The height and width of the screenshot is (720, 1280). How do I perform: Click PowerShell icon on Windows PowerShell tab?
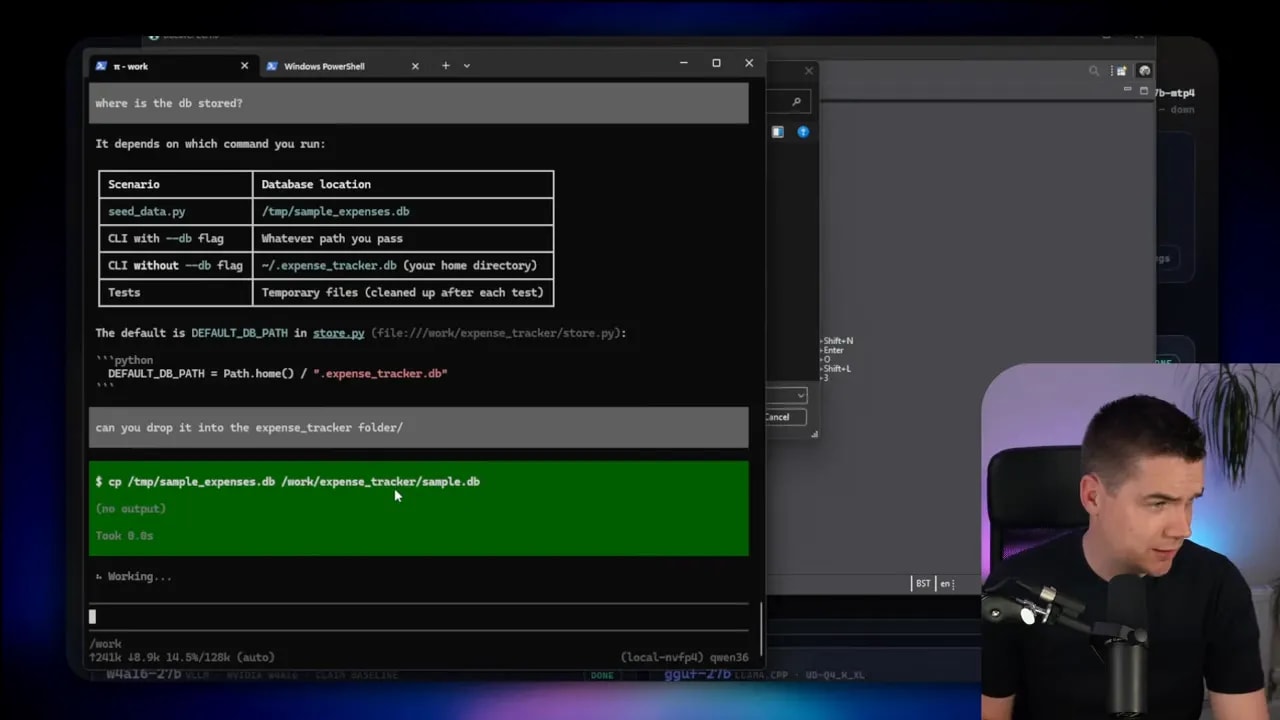[272, 66]
